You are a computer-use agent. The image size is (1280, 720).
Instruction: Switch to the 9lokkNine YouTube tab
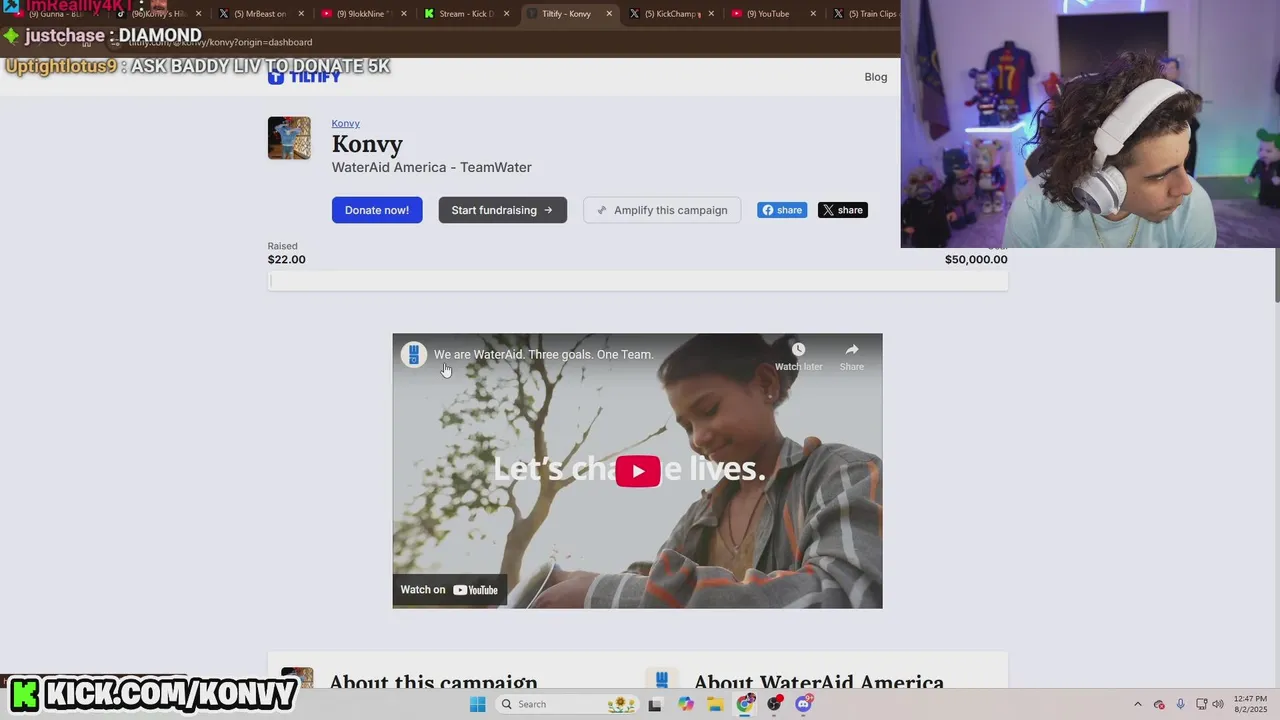click(x=363, y=14)
